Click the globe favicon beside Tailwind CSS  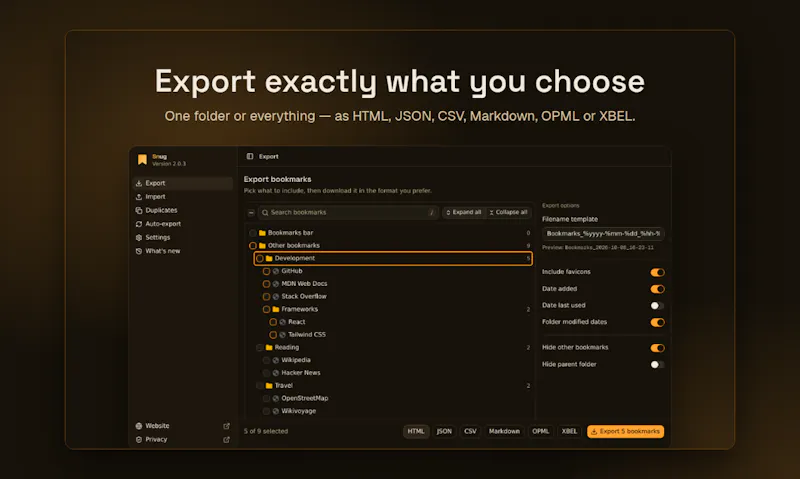283,335
